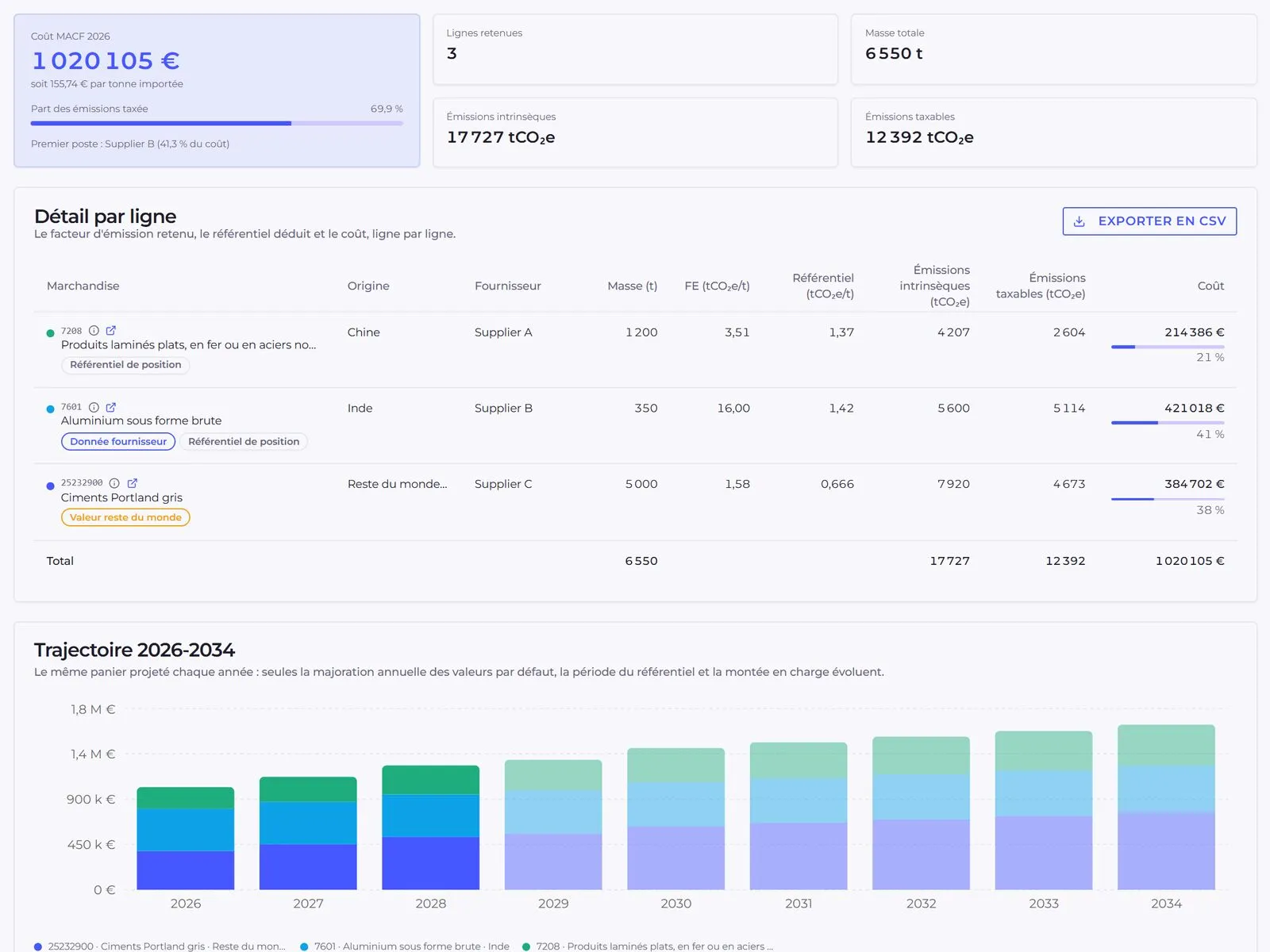Click the info icon next to code 7208
1270x952 pixels.
coord(94,331)
